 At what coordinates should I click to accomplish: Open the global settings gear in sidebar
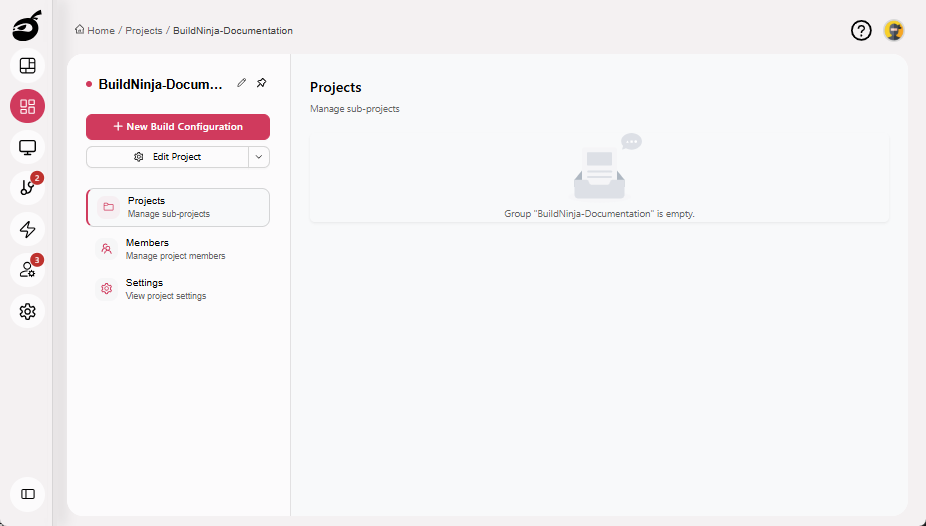27,311
